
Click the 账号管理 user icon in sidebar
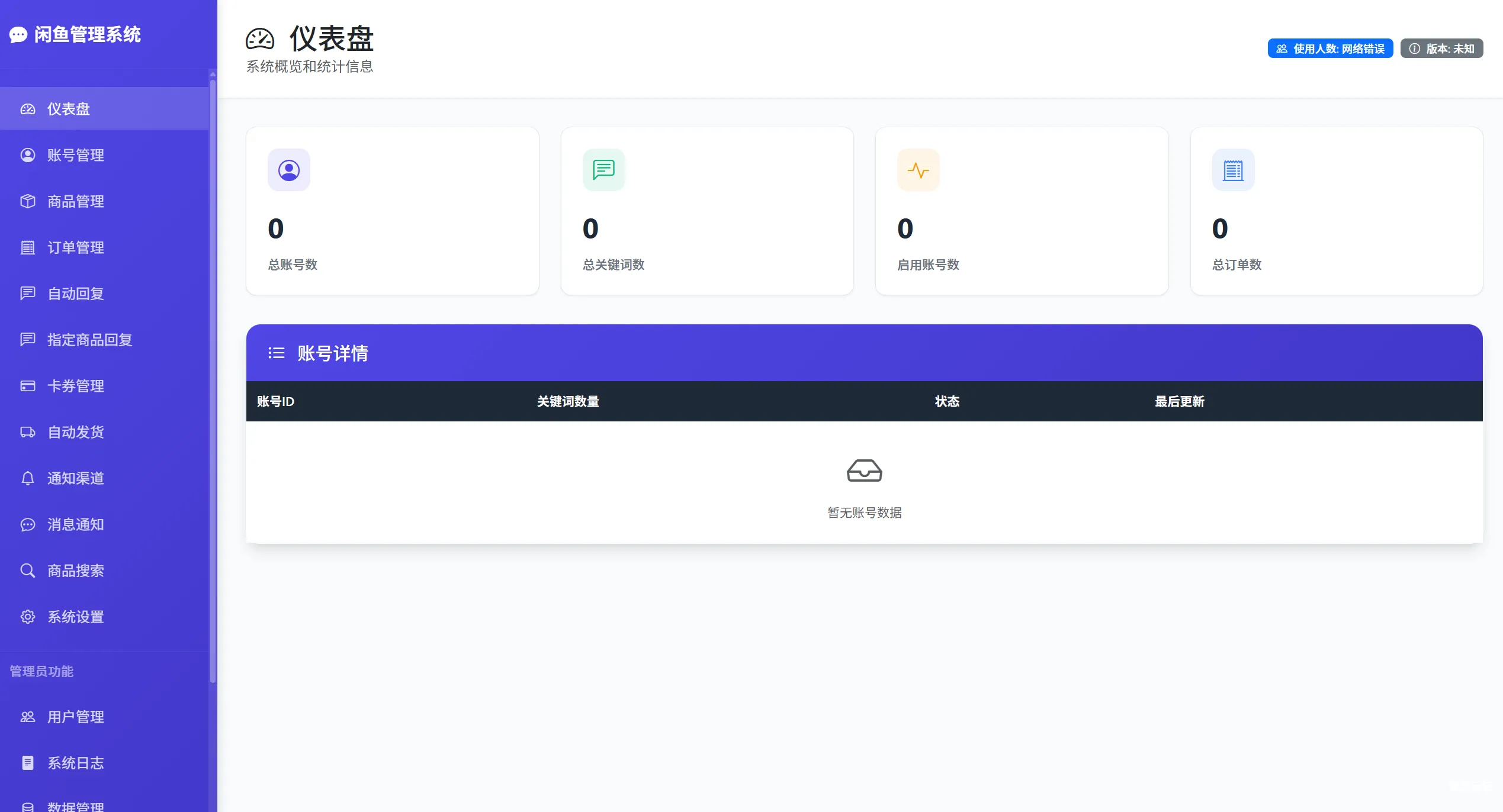pos(28,155)
